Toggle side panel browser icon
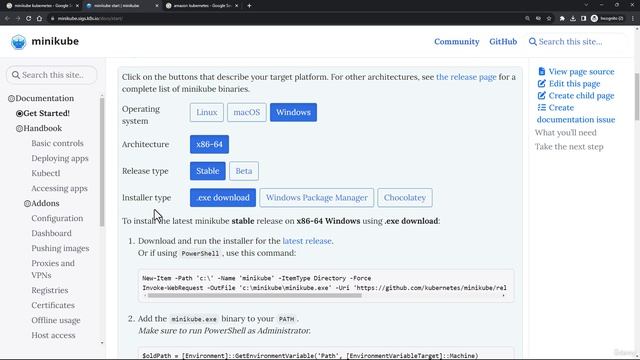 tap(583, 18)
